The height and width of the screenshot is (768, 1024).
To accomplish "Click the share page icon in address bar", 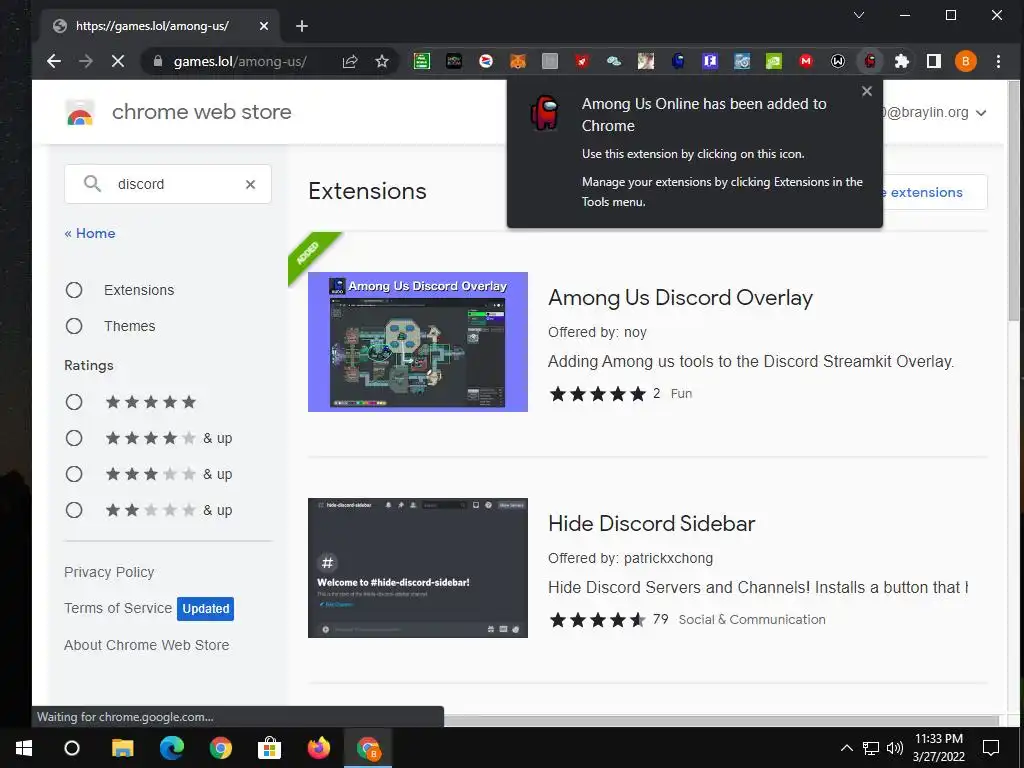I will [x=350, y=61].
